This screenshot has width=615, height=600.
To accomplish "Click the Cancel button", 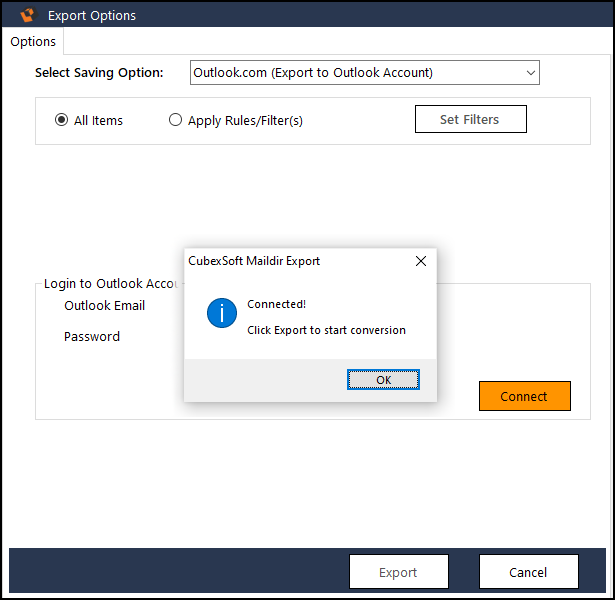I will (x=529, y=572).
